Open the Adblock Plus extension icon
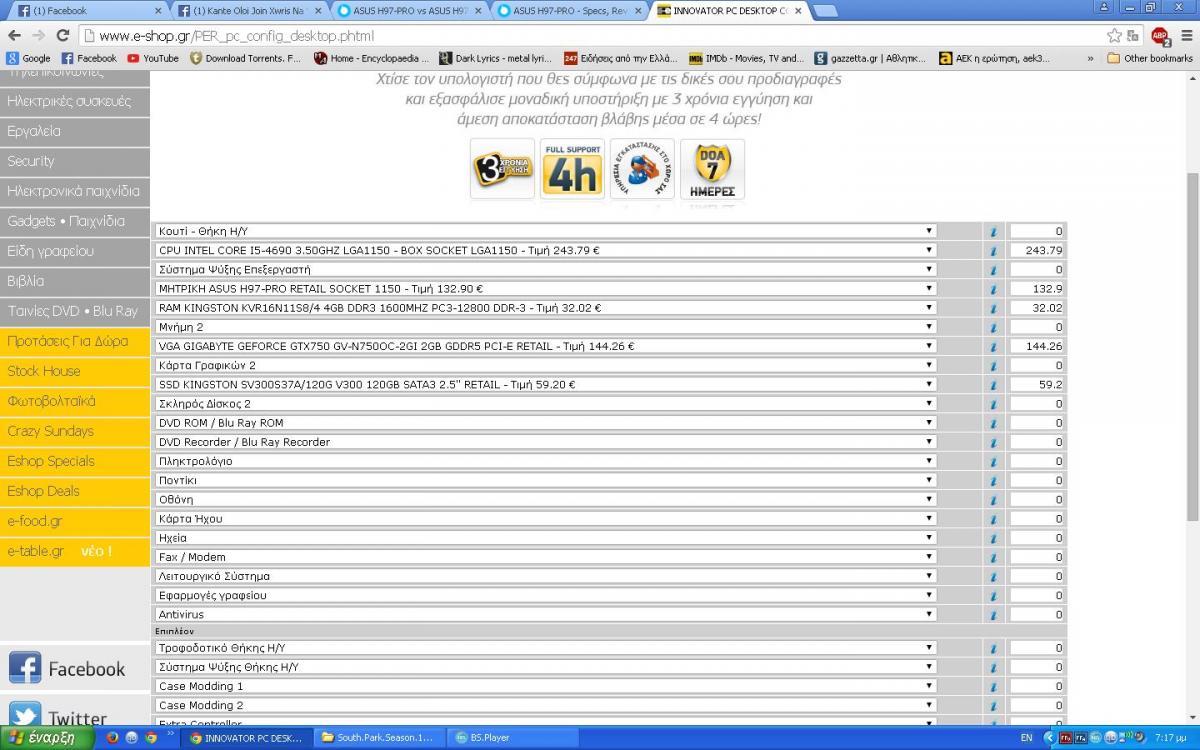1200x750 pixels. pos(1160,36)
